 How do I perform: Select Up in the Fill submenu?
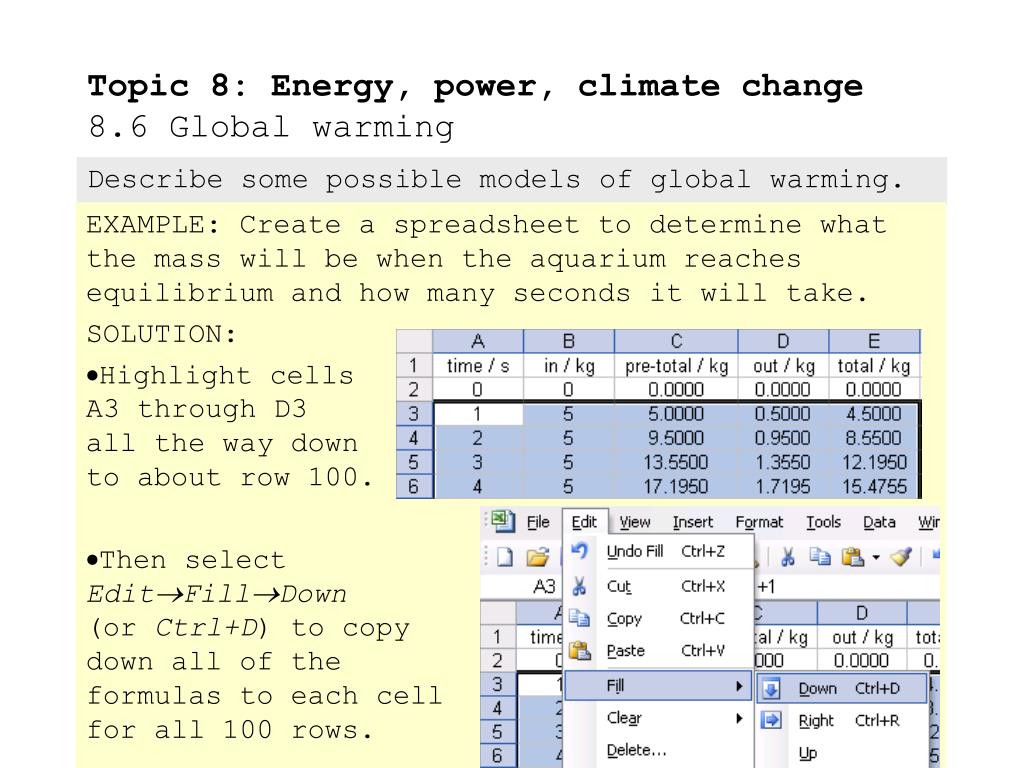click(842, 753)
